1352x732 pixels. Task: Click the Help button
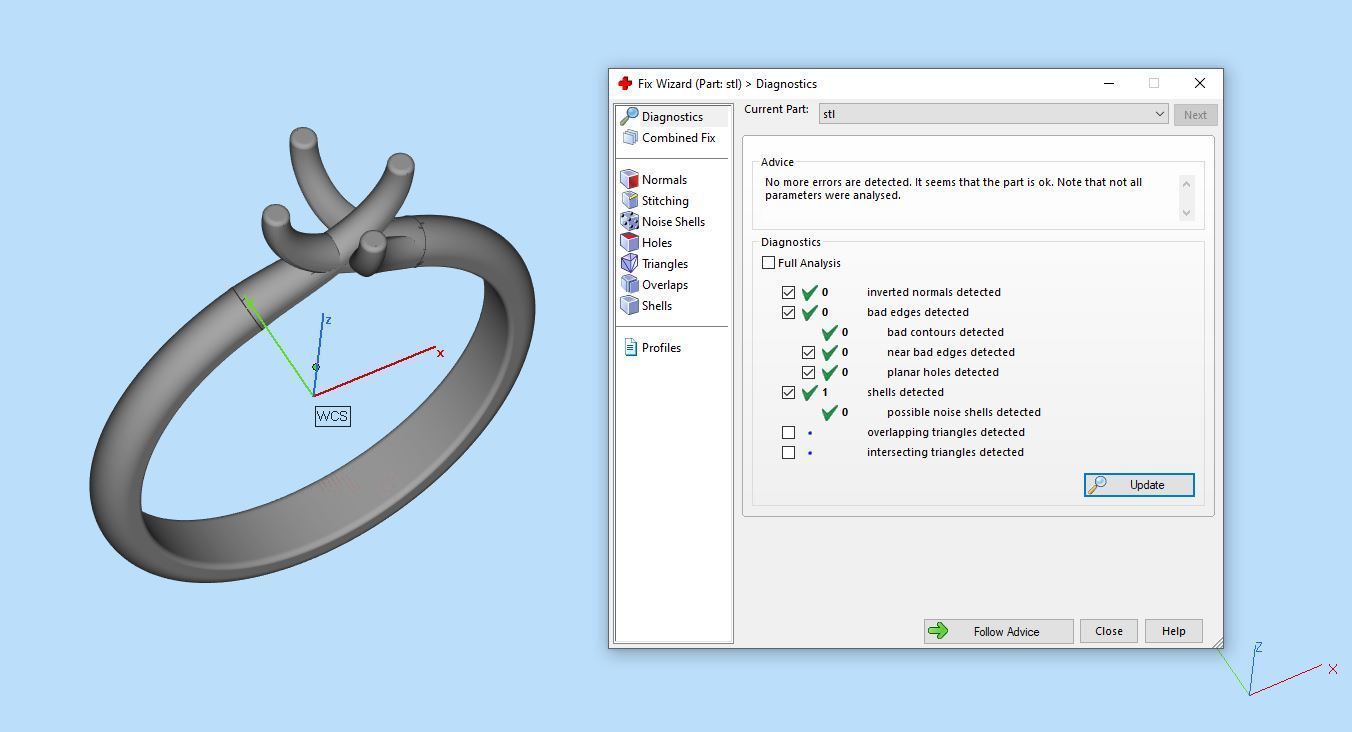pyautogui.click(x=1173, y=631)
